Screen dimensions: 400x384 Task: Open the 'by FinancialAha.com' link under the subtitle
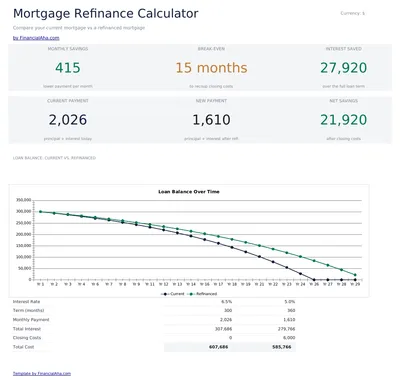36,38
